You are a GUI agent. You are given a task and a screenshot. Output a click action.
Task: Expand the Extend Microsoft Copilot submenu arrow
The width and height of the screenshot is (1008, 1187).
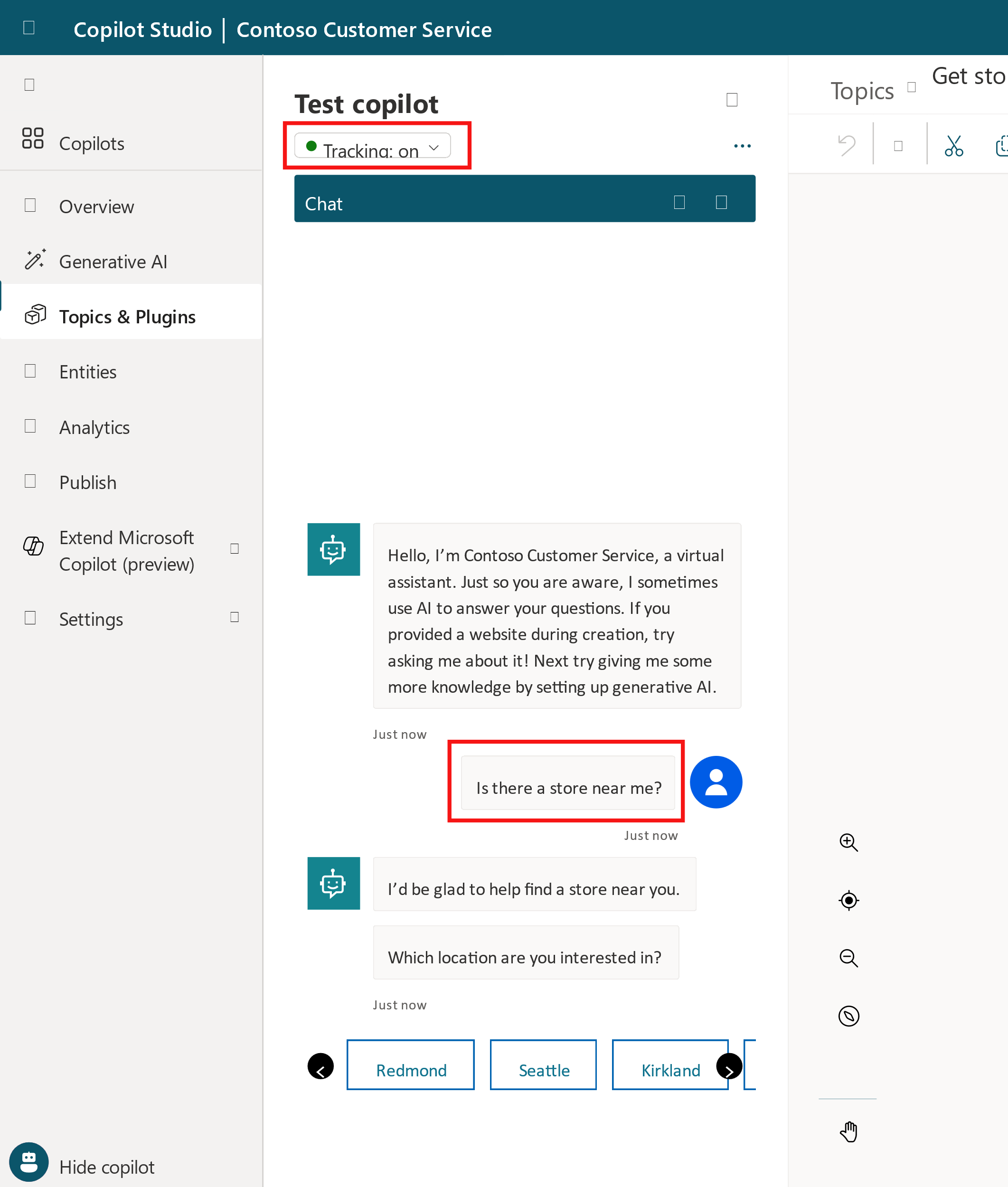(234, 549)
